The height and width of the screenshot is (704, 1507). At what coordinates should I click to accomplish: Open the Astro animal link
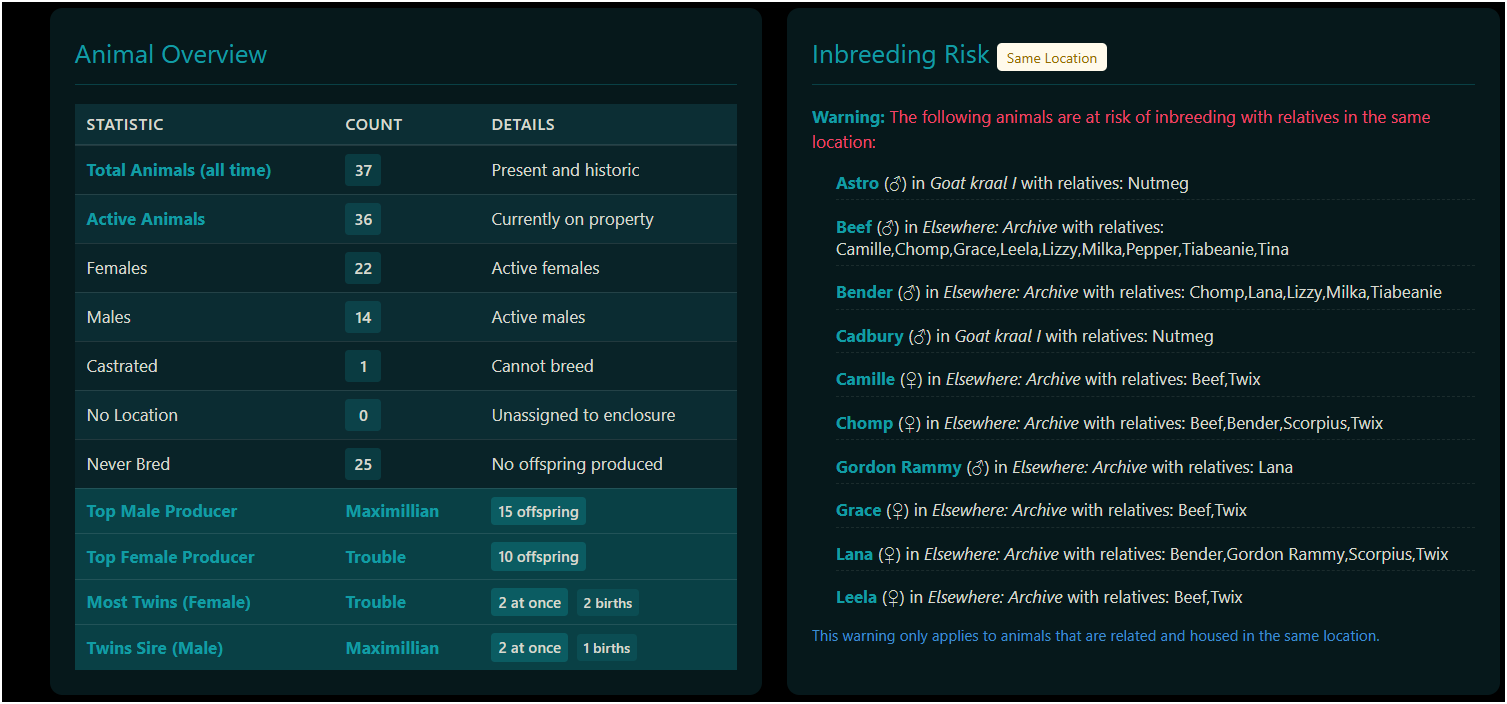click(x=857, y=184)
